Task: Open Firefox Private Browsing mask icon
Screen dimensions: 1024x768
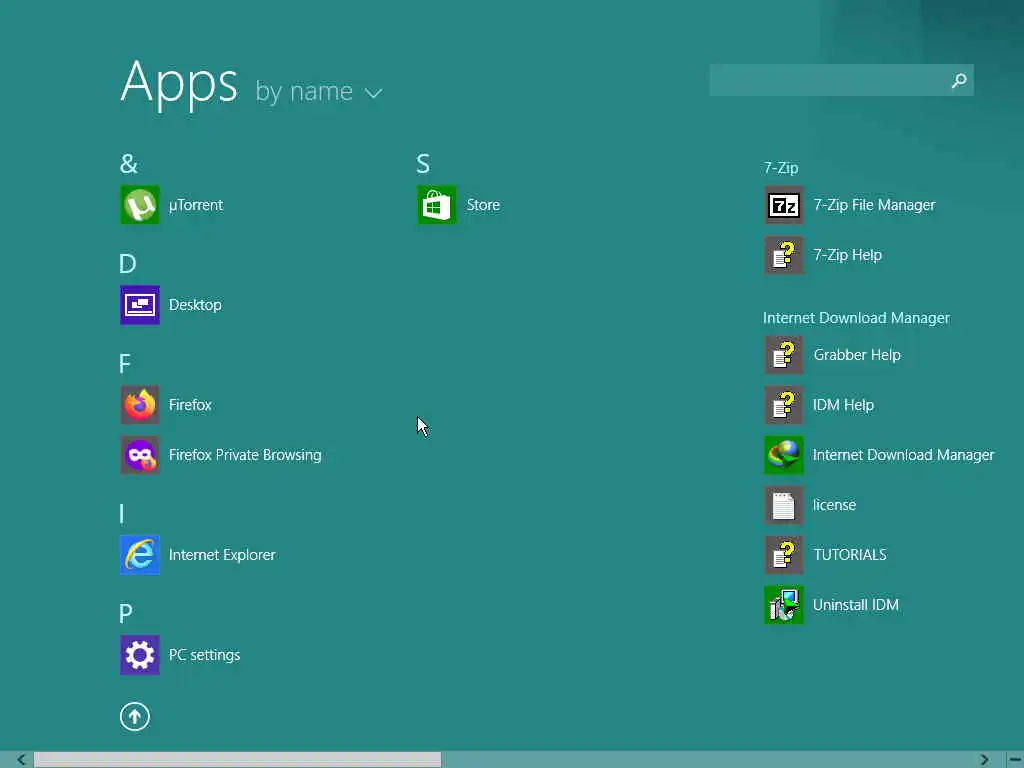Action: [x=140, y=455]
